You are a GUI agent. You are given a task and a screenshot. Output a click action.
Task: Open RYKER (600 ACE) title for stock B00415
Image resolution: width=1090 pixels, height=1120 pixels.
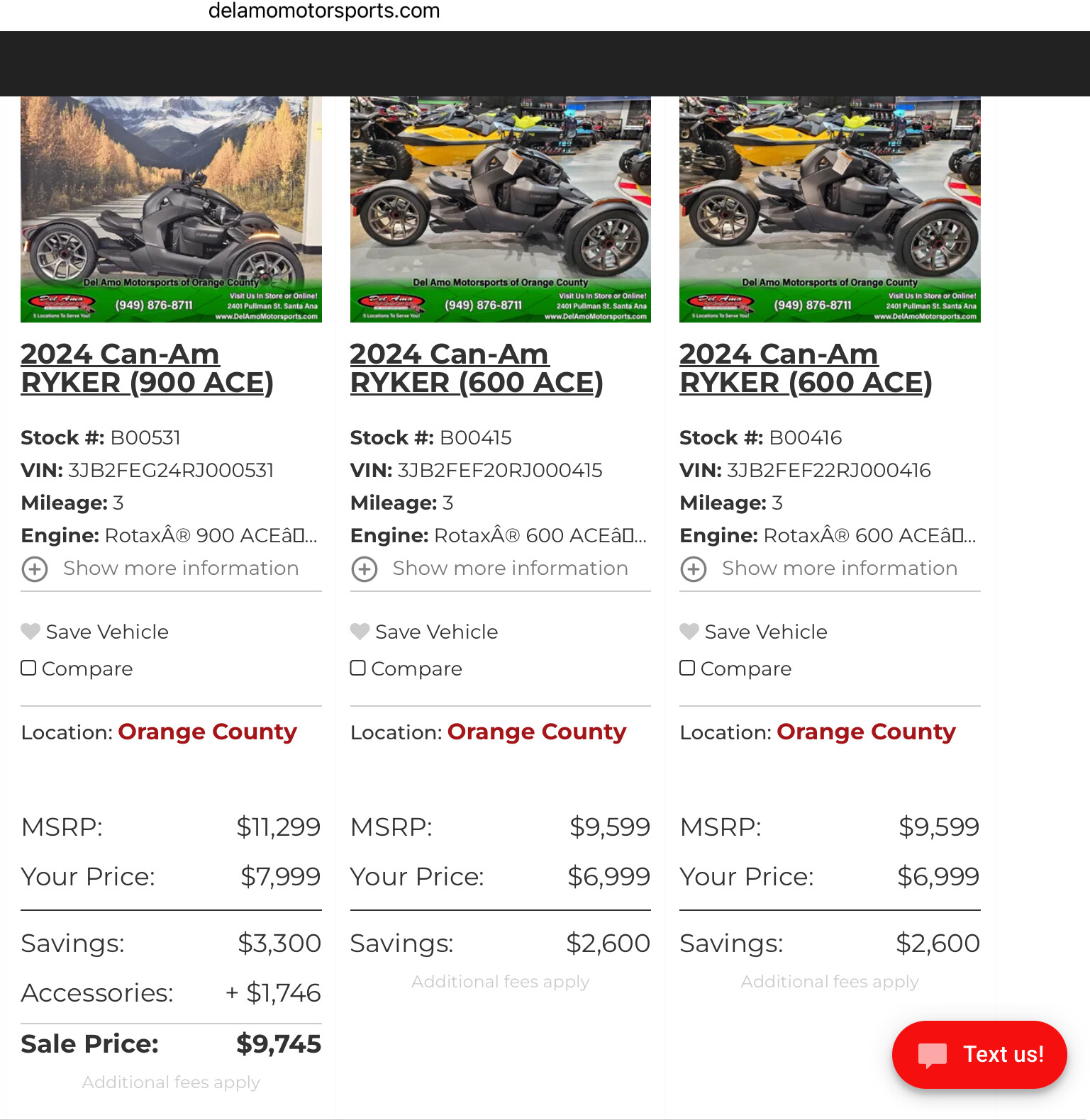tap(477, 368)
